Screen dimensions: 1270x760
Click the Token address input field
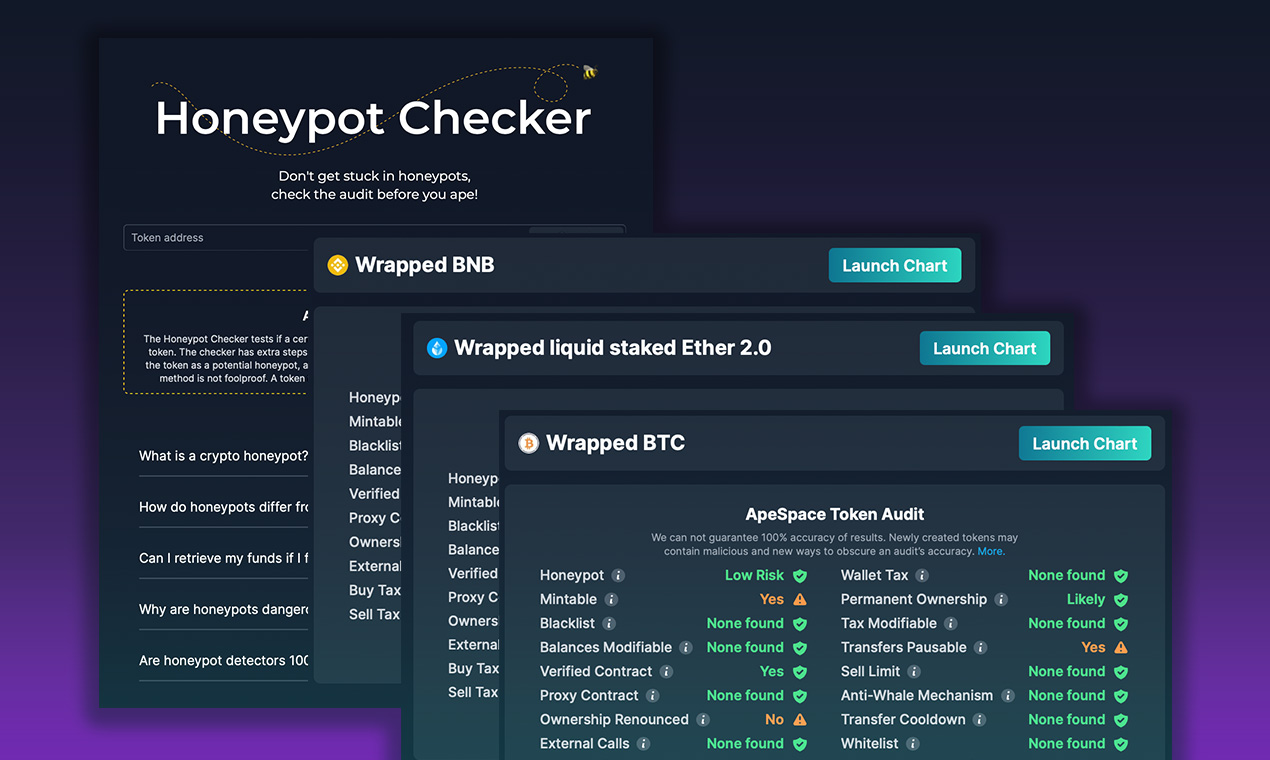click(374, 238)
